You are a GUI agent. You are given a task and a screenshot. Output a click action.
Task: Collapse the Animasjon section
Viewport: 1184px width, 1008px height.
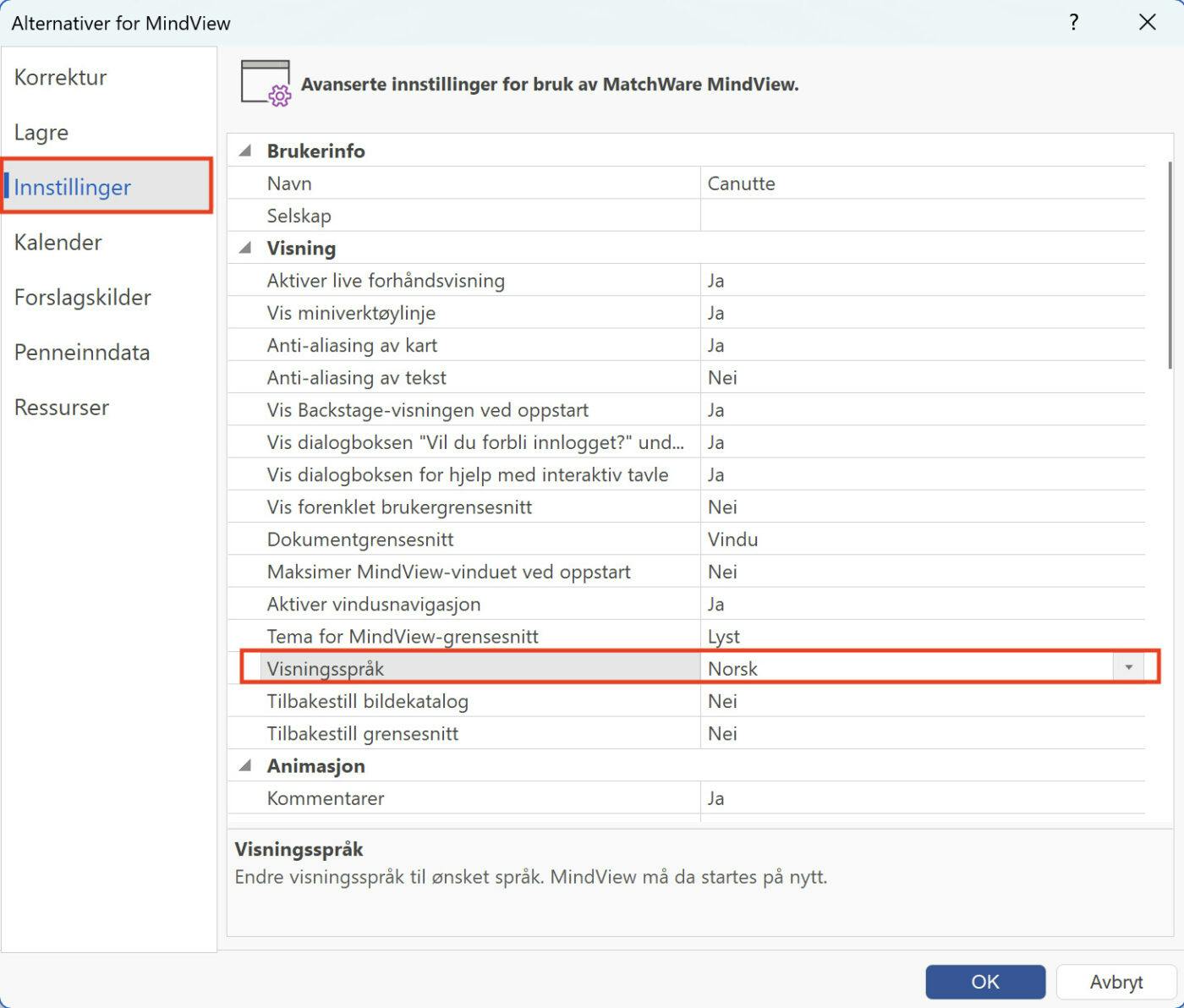(x=246, y=766)
